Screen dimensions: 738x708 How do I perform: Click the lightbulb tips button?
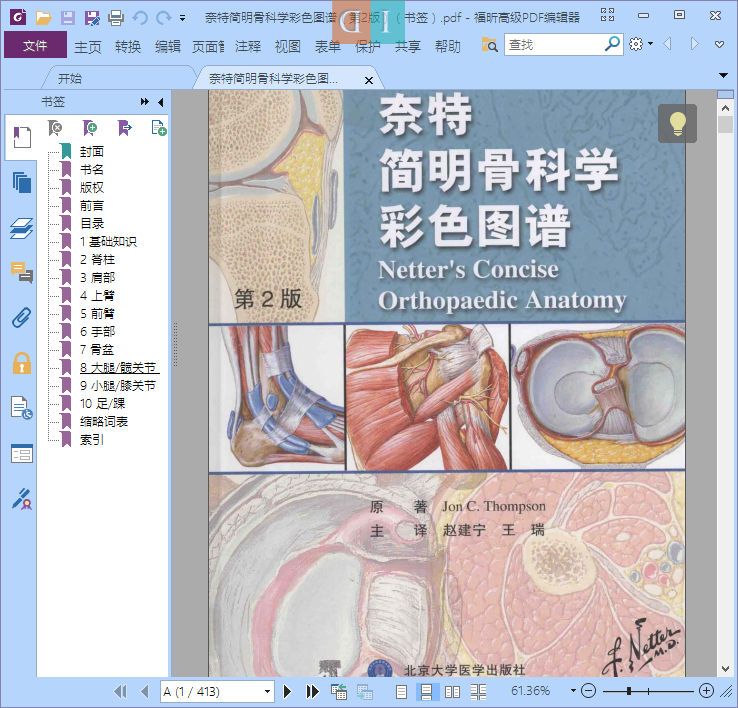tap(677, 123)
